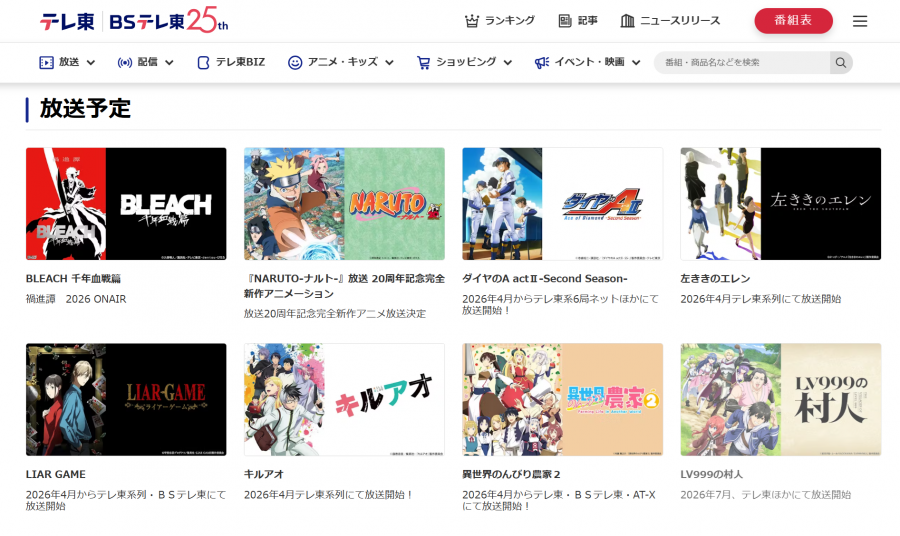This screenshot has width=900, height=536.
Task: Open 記事 articles page
Action: tap(587, 21)
